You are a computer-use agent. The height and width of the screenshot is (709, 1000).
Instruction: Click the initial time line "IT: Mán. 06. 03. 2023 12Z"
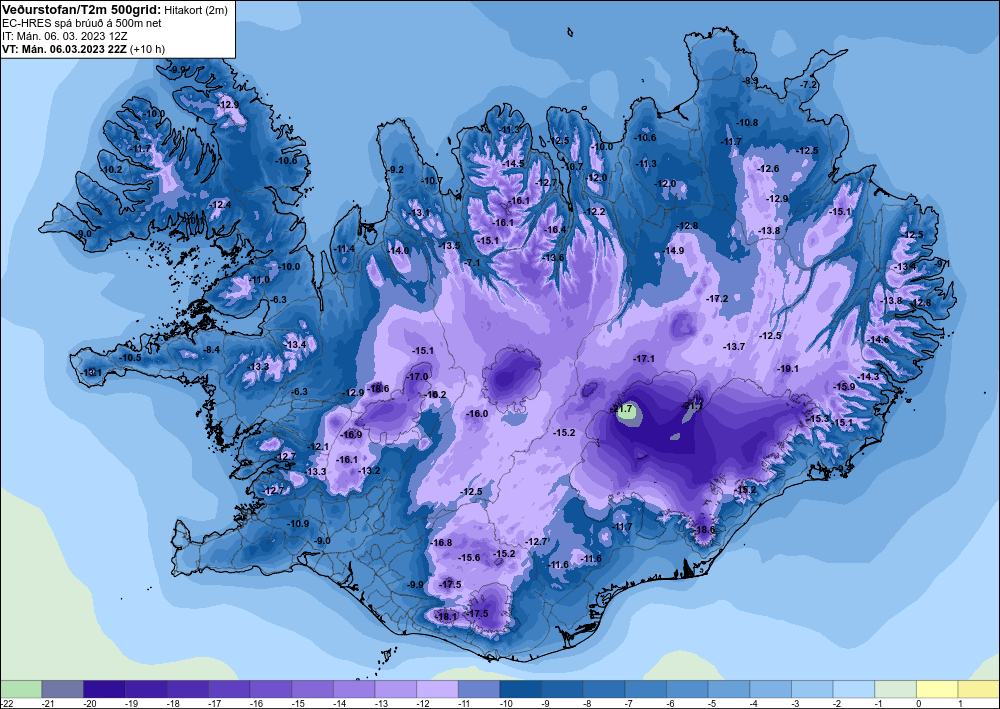65,36
